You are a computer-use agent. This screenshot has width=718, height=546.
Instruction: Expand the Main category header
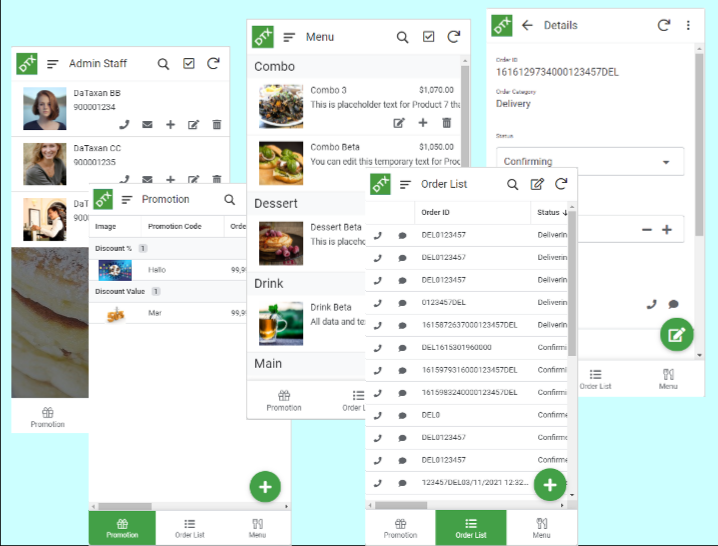coord(306,364)
